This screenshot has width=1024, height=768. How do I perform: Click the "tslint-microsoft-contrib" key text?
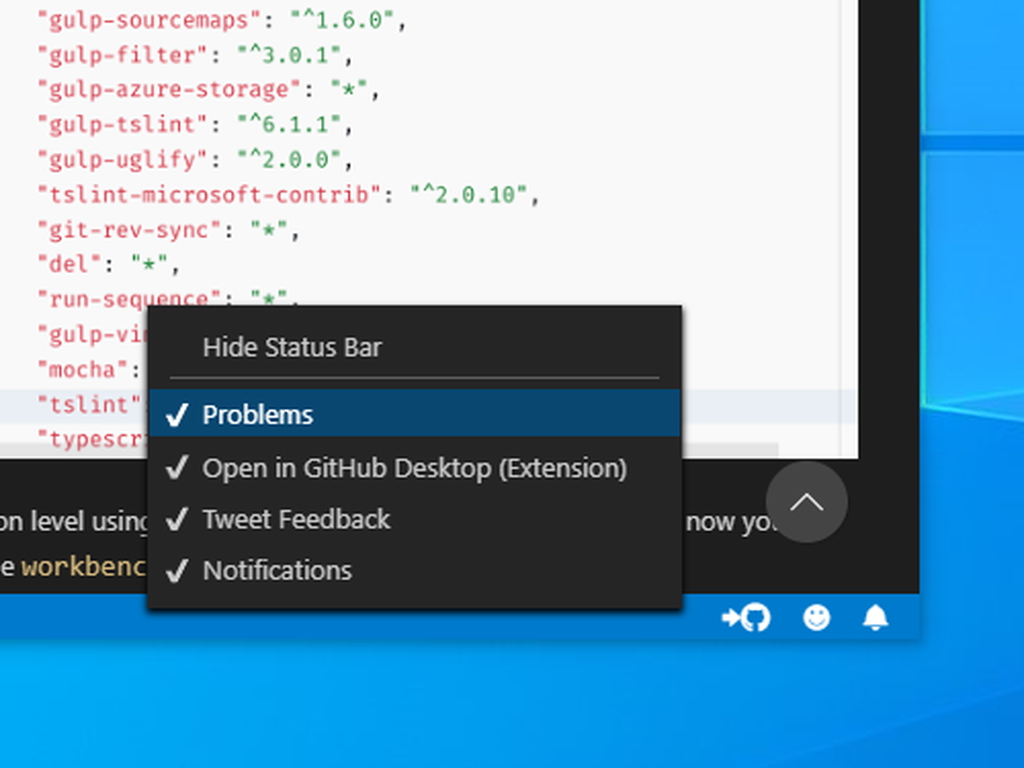(x=210, y=194)
